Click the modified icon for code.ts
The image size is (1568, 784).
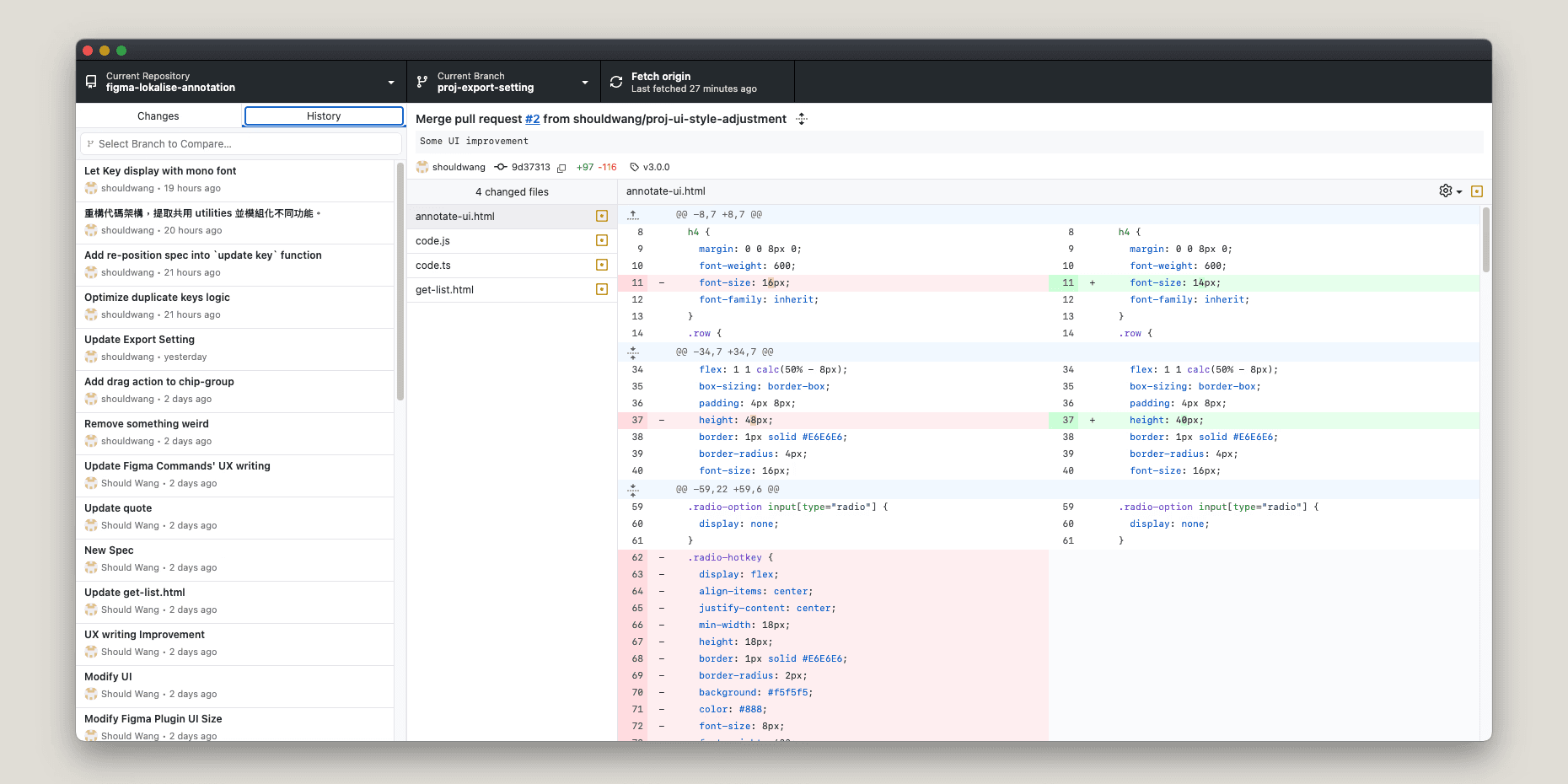(602, 265)
